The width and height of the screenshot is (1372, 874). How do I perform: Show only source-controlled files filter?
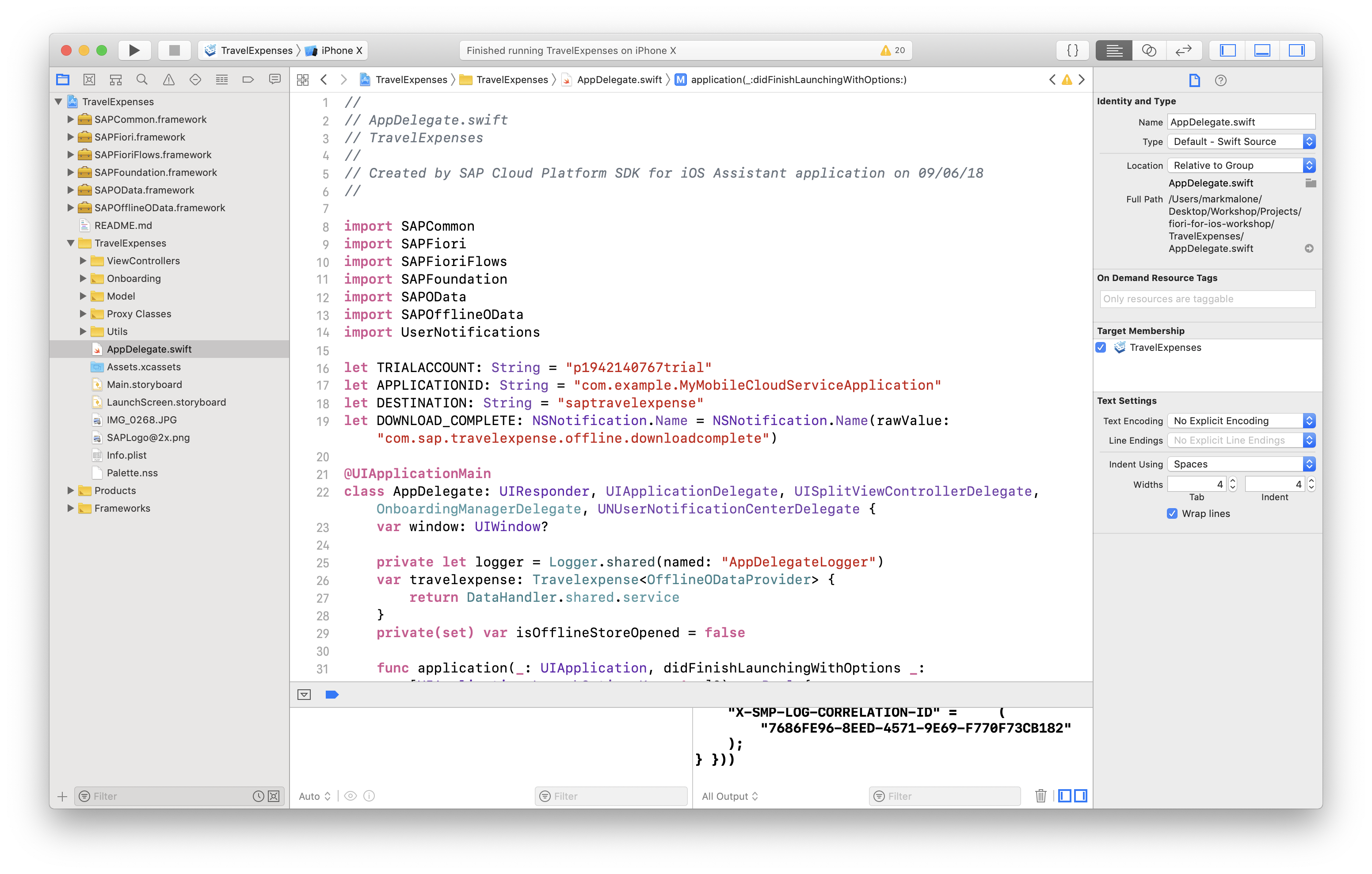coord(274,796)
